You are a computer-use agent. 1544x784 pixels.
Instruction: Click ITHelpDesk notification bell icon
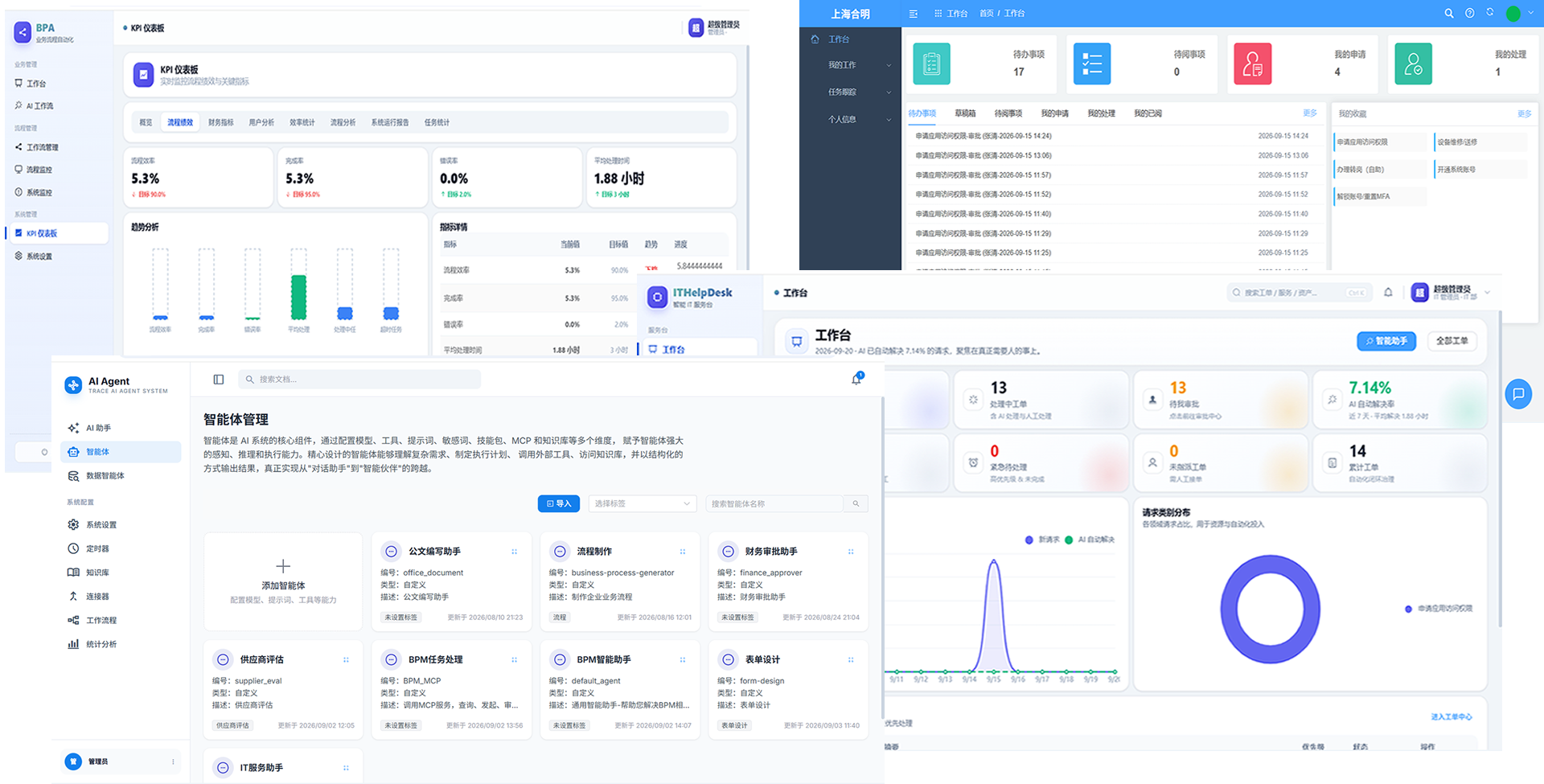[x=1388, y=293]
